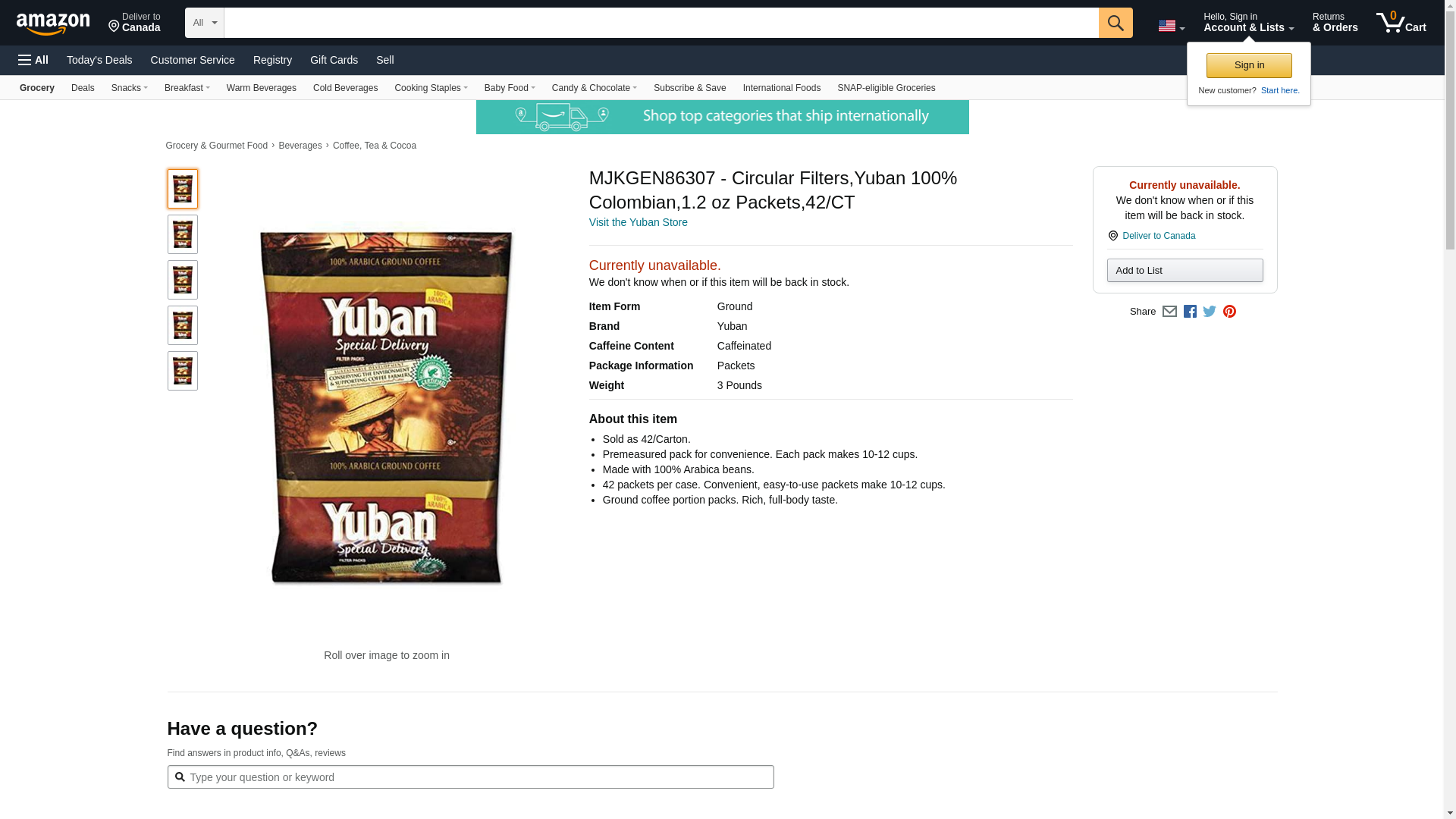This screenshot has width=1456, height=819.
Task: Expand the All search category dropdown
Action: pos(204,23)
